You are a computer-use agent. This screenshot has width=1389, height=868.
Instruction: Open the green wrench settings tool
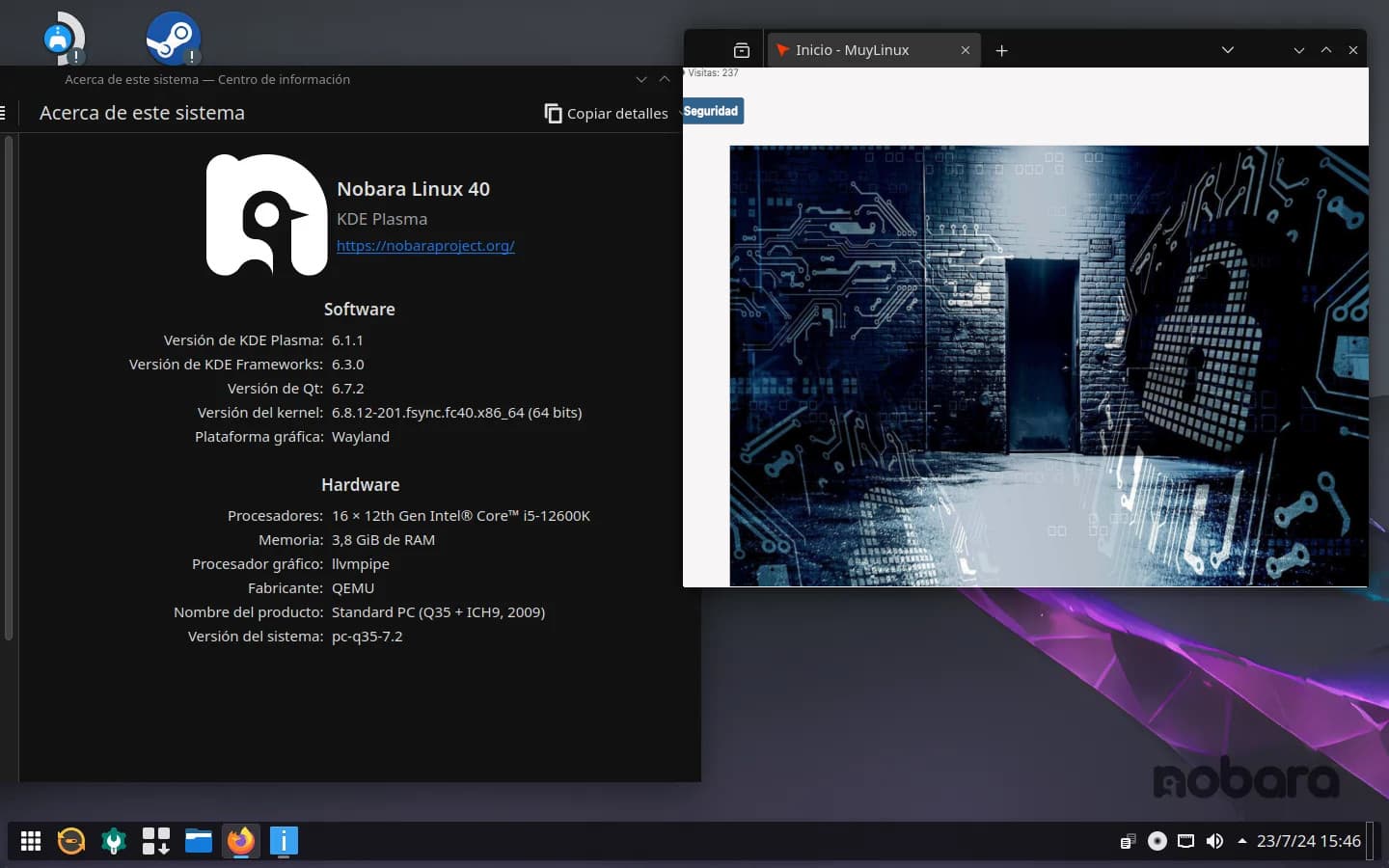click(114, 841)
